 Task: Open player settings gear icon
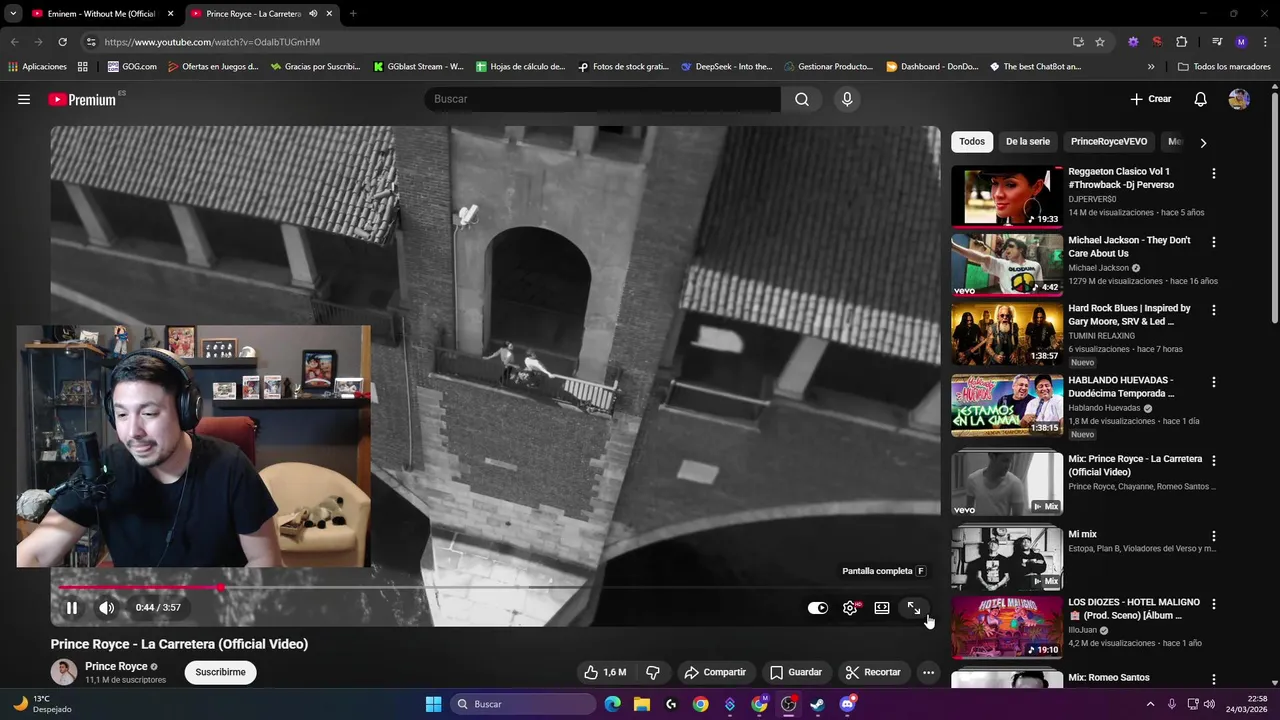(x=850, y=607)
